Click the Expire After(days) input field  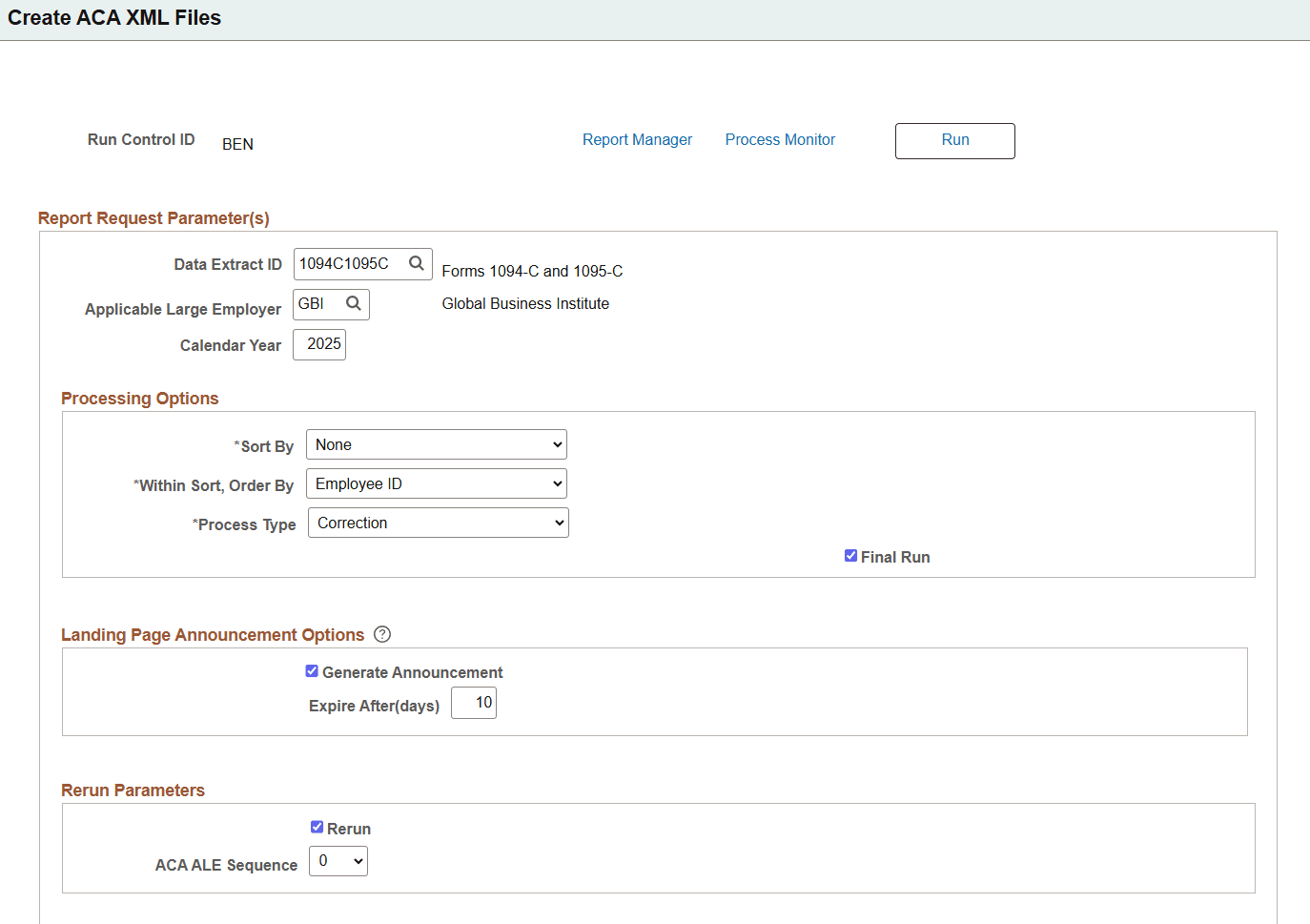tap(474, 703)
